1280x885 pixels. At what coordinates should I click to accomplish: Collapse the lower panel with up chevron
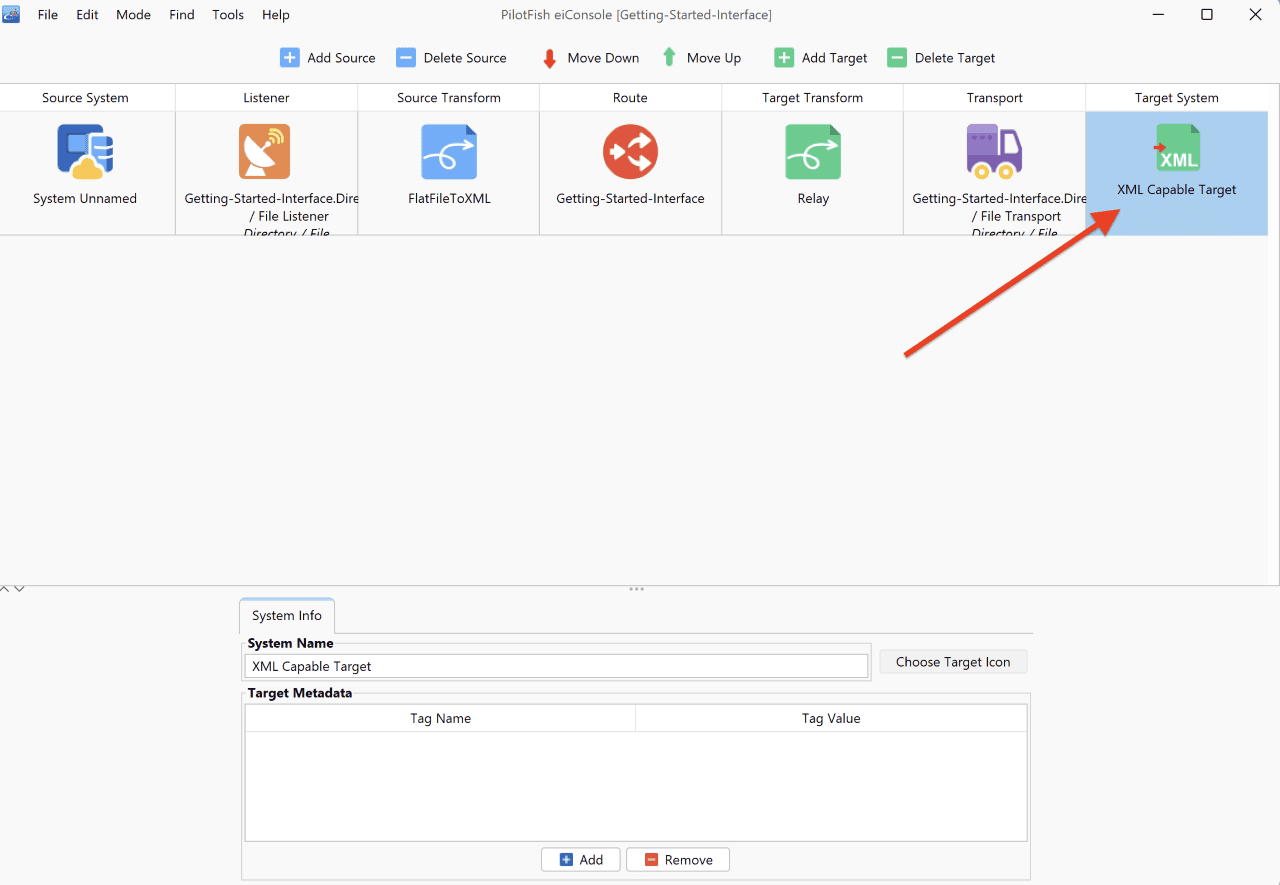5,589
